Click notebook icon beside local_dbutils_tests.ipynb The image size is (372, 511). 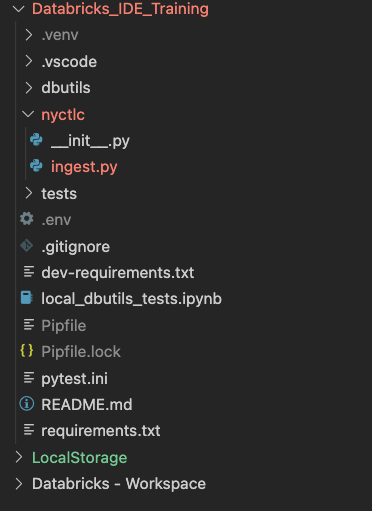27,298
